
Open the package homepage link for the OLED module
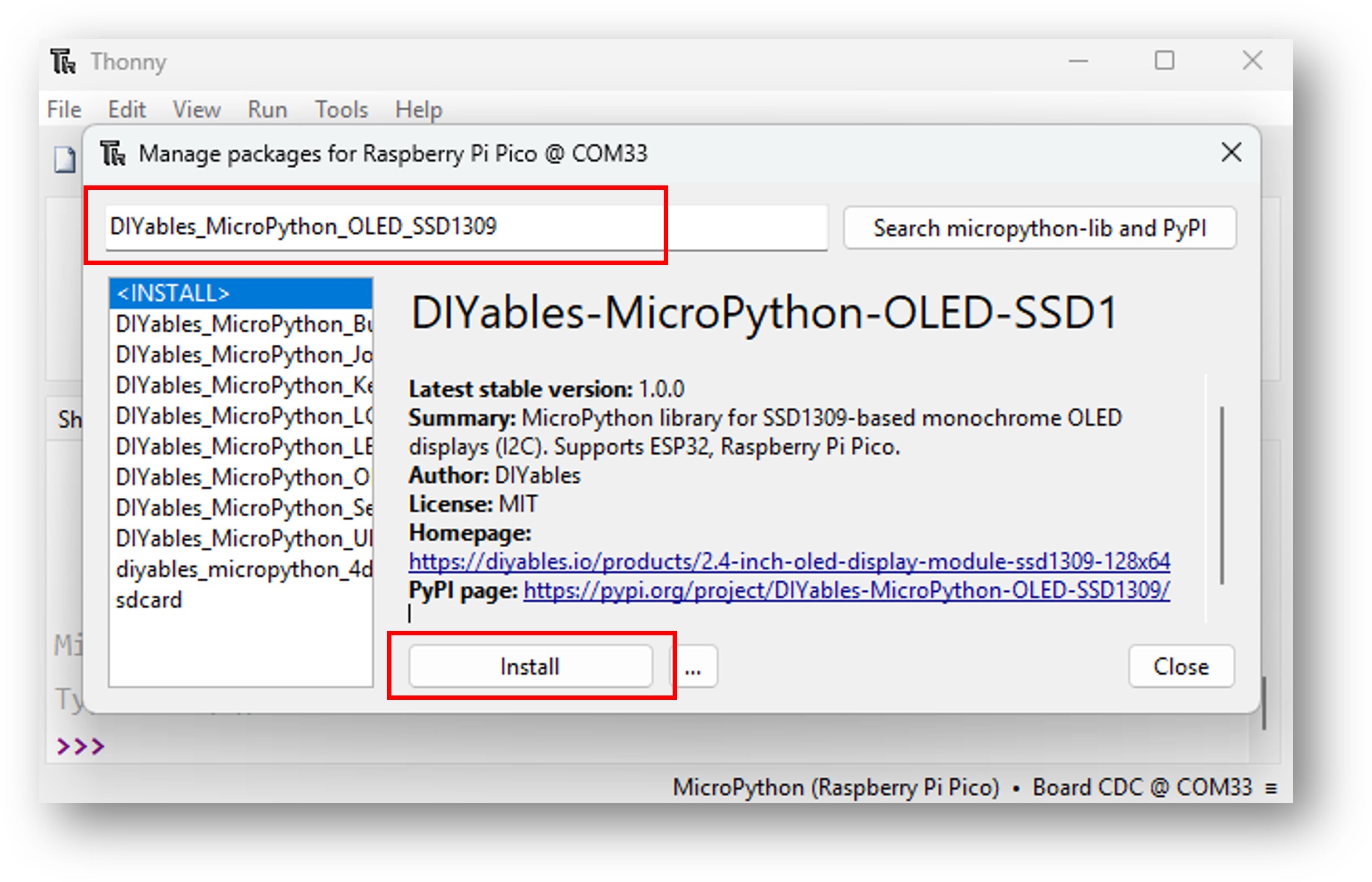789,561
